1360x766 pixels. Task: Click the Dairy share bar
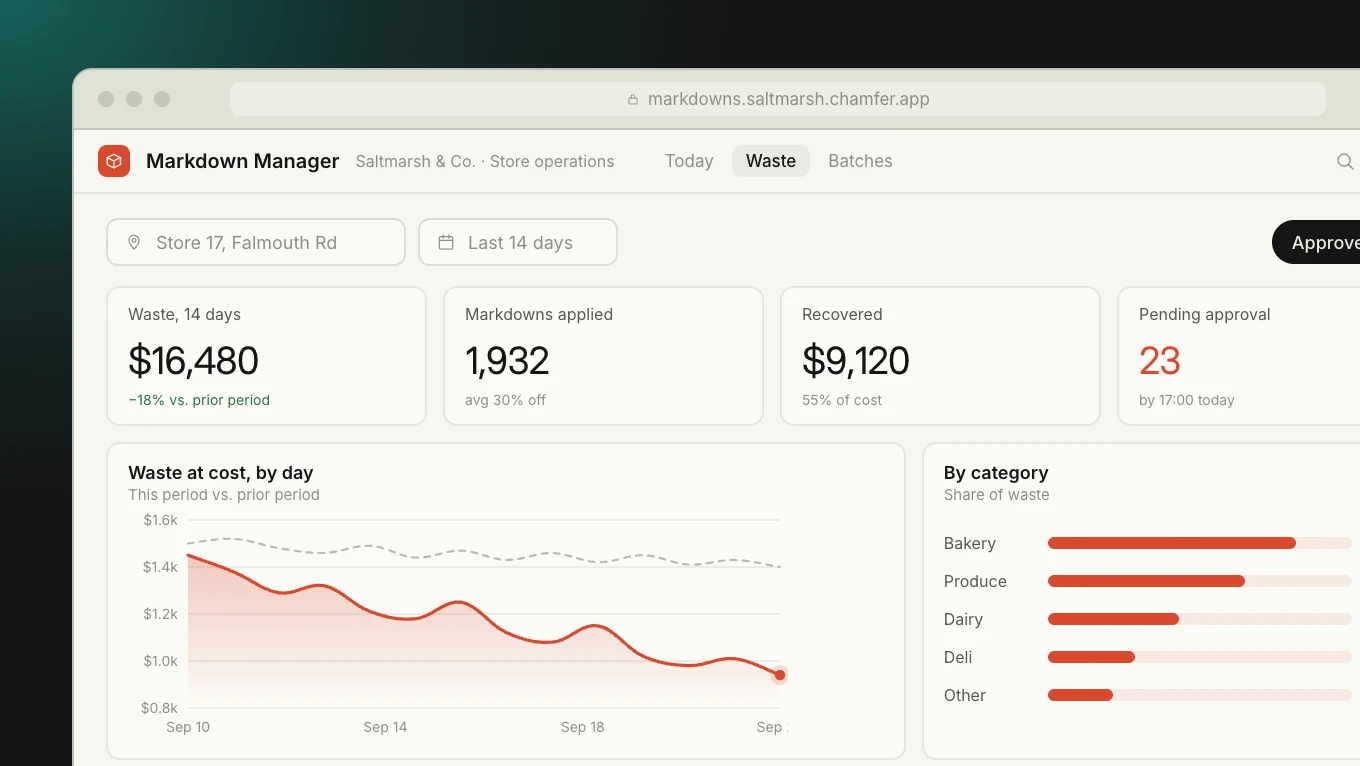click(1200, 619)
